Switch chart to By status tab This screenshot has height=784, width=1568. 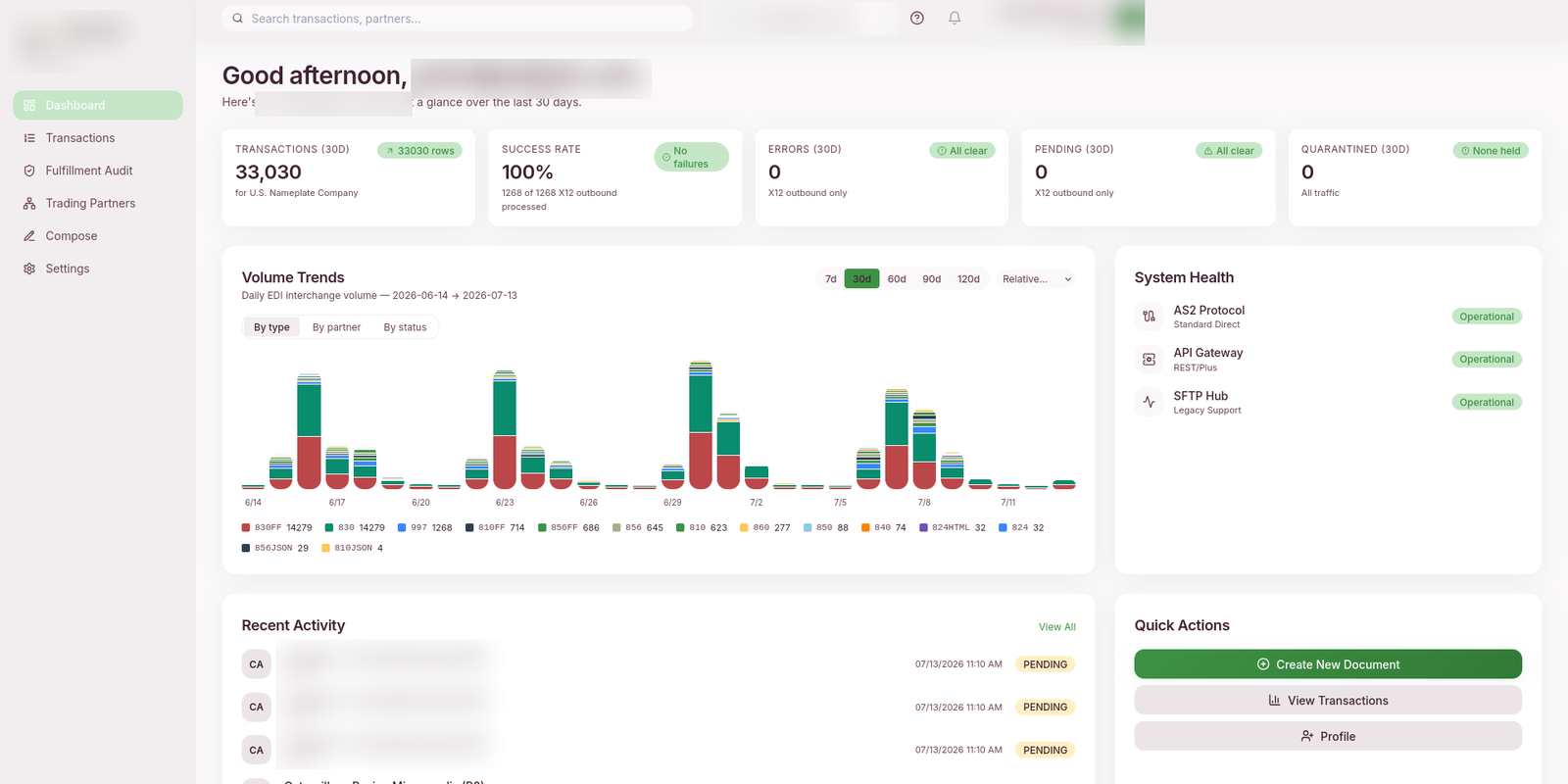pos(405,327)
